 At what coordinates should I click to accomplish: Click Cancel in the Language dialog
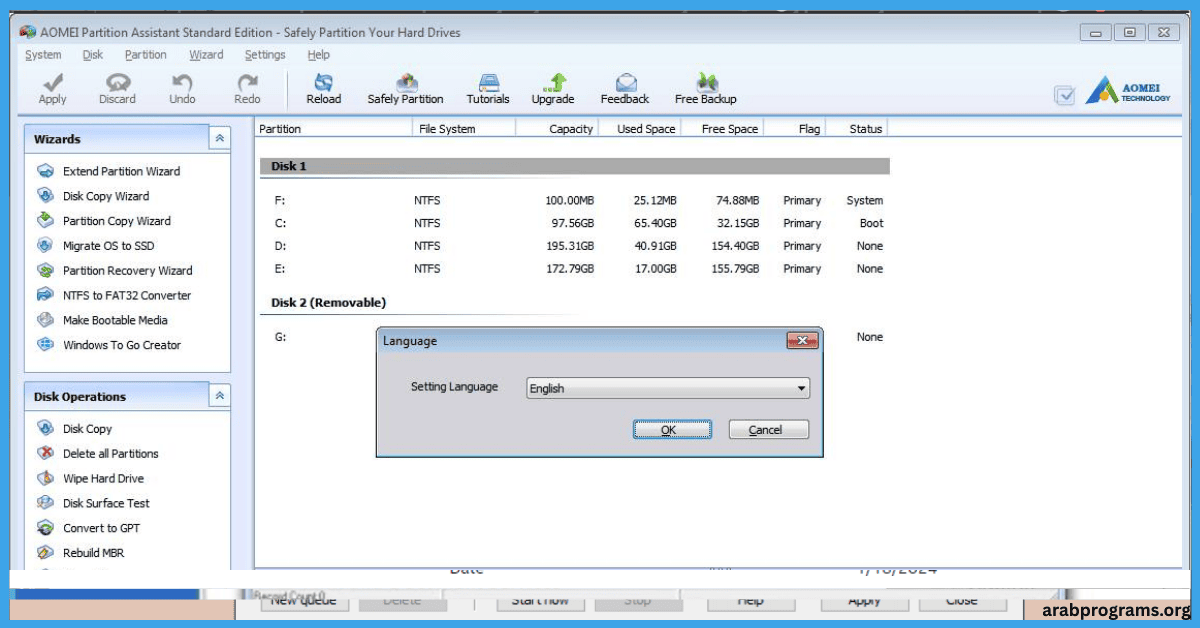768,430
